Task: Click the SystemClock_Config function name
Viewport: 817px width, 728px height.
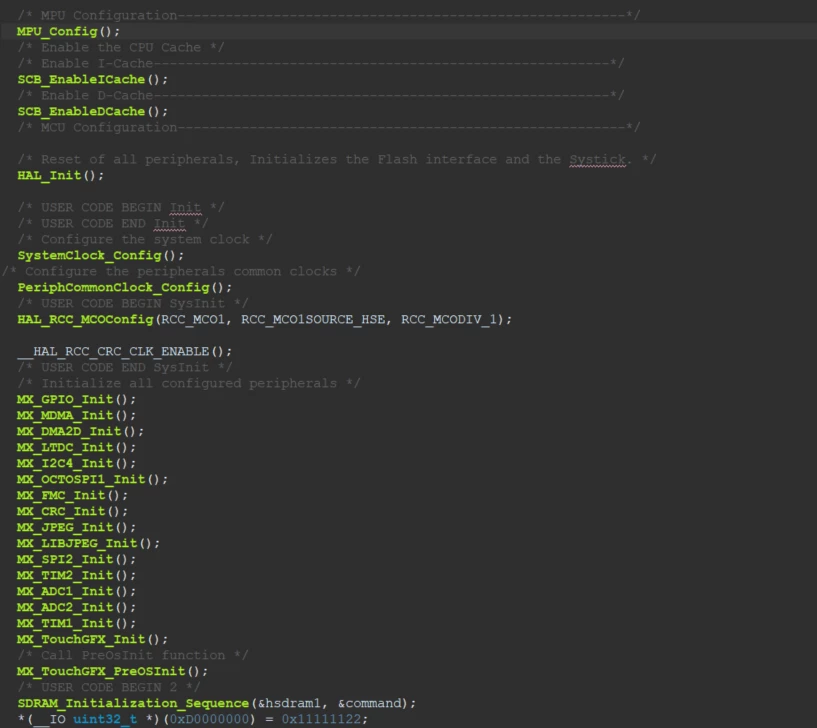Action: (x=90, y=255)
